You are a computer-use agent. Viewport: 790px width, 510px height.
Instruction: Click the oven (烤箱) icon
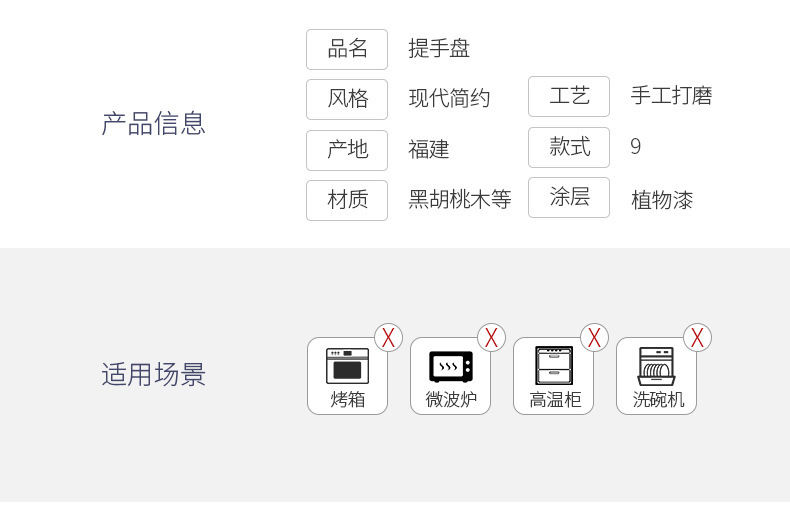click(347, 366)
